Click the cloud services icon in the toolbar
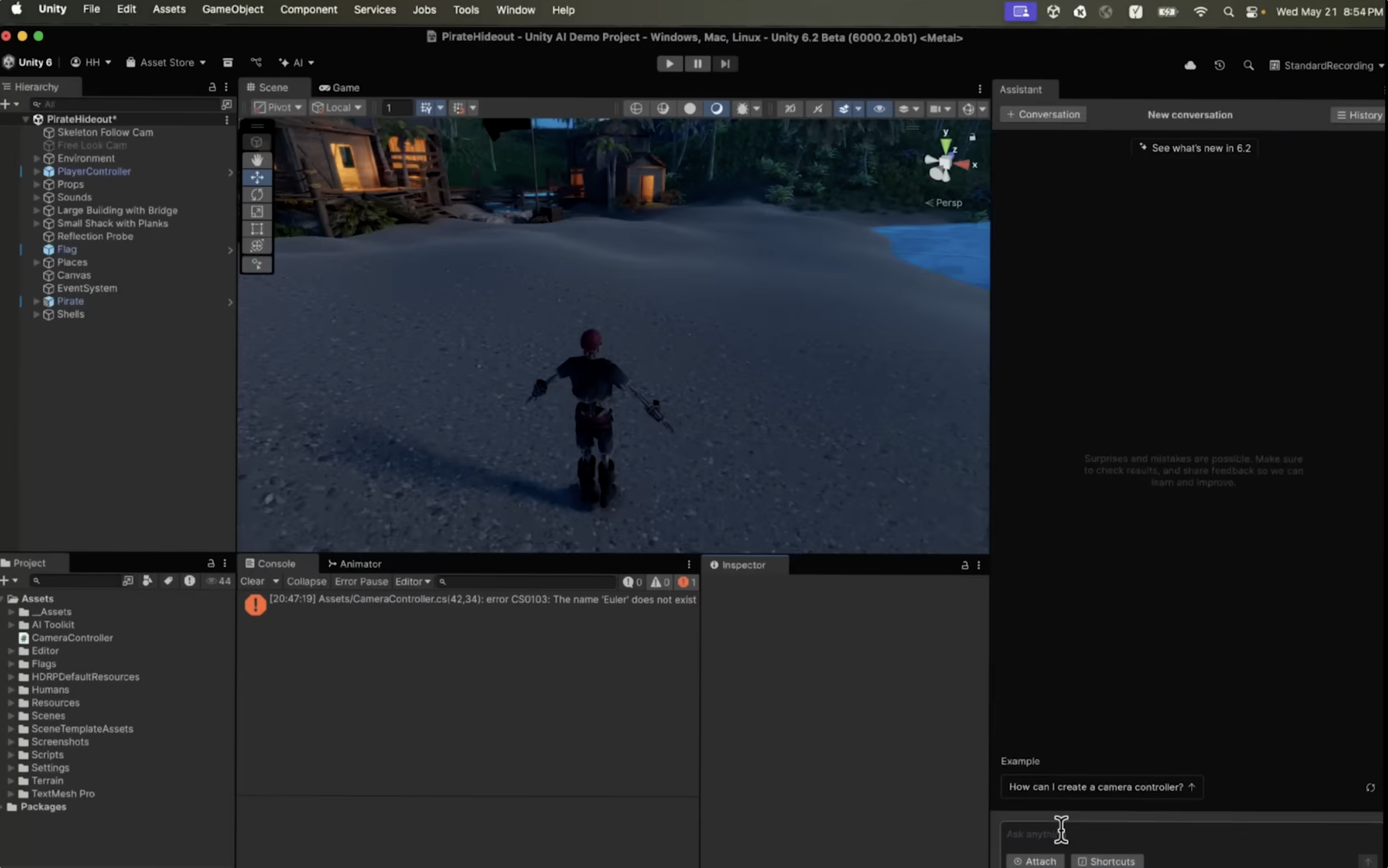The height and width of the screenshot is (868, 1388). [1190, 65]
